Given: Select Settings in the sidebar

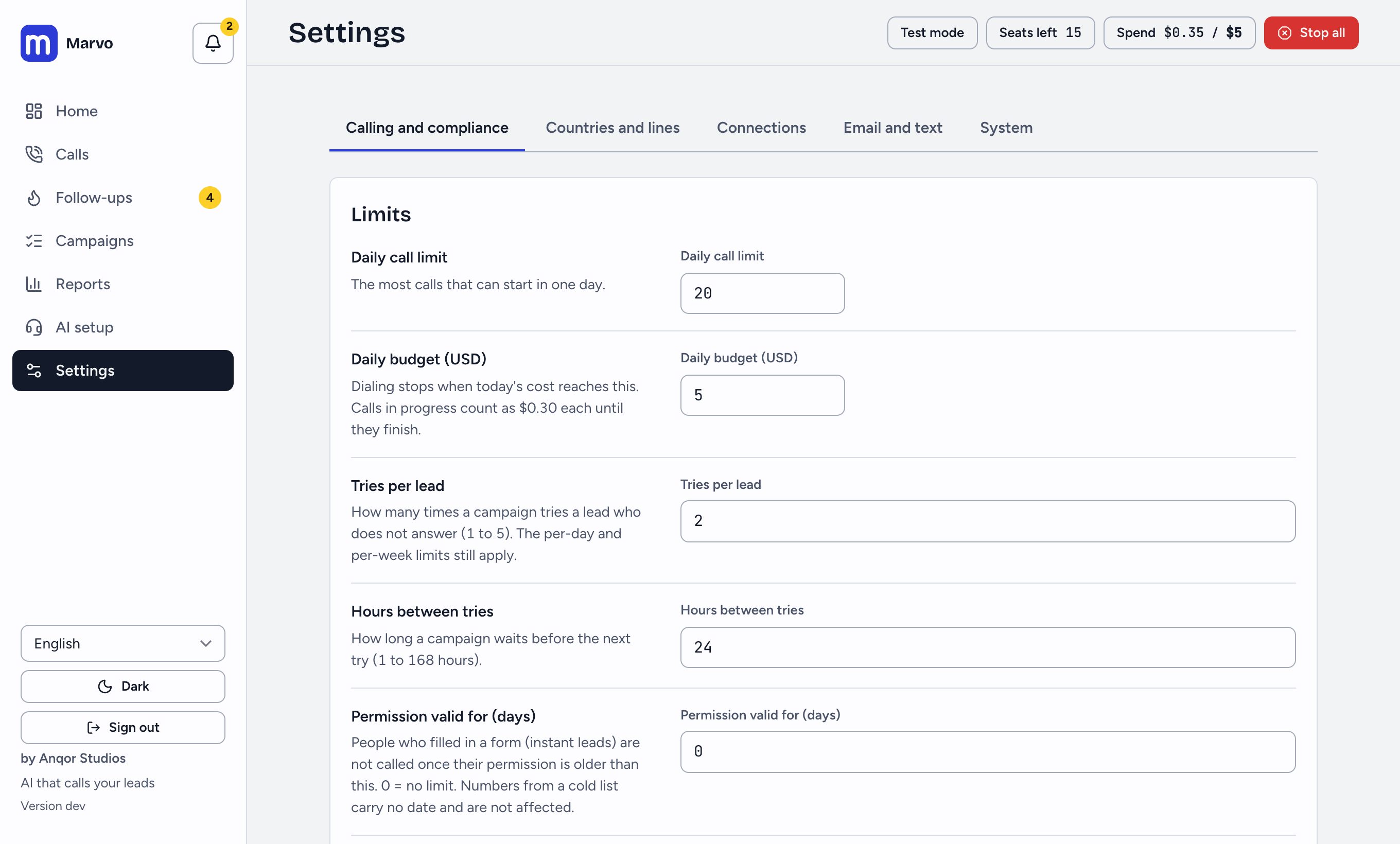Looking at the screenshot, I should coord(122,371).
